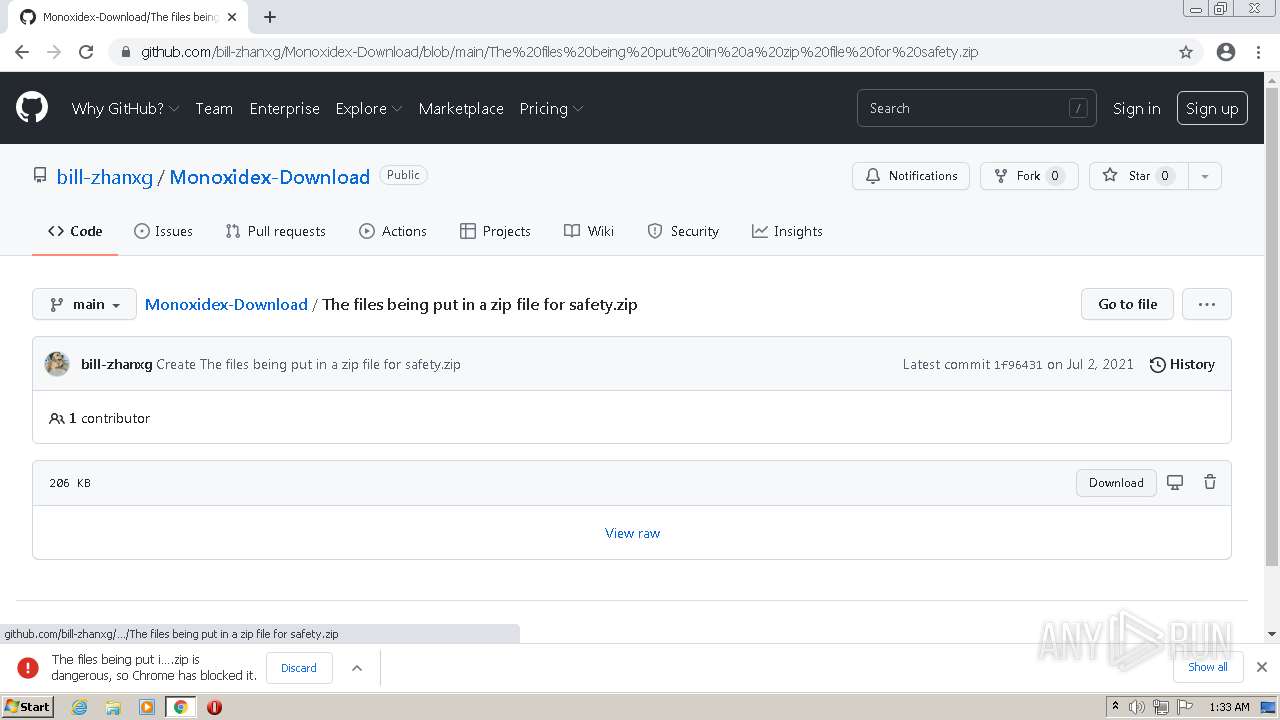Expand the blocked download options chevron
This screenshot has height=720, width=1280.
click(x=357, y=668)
